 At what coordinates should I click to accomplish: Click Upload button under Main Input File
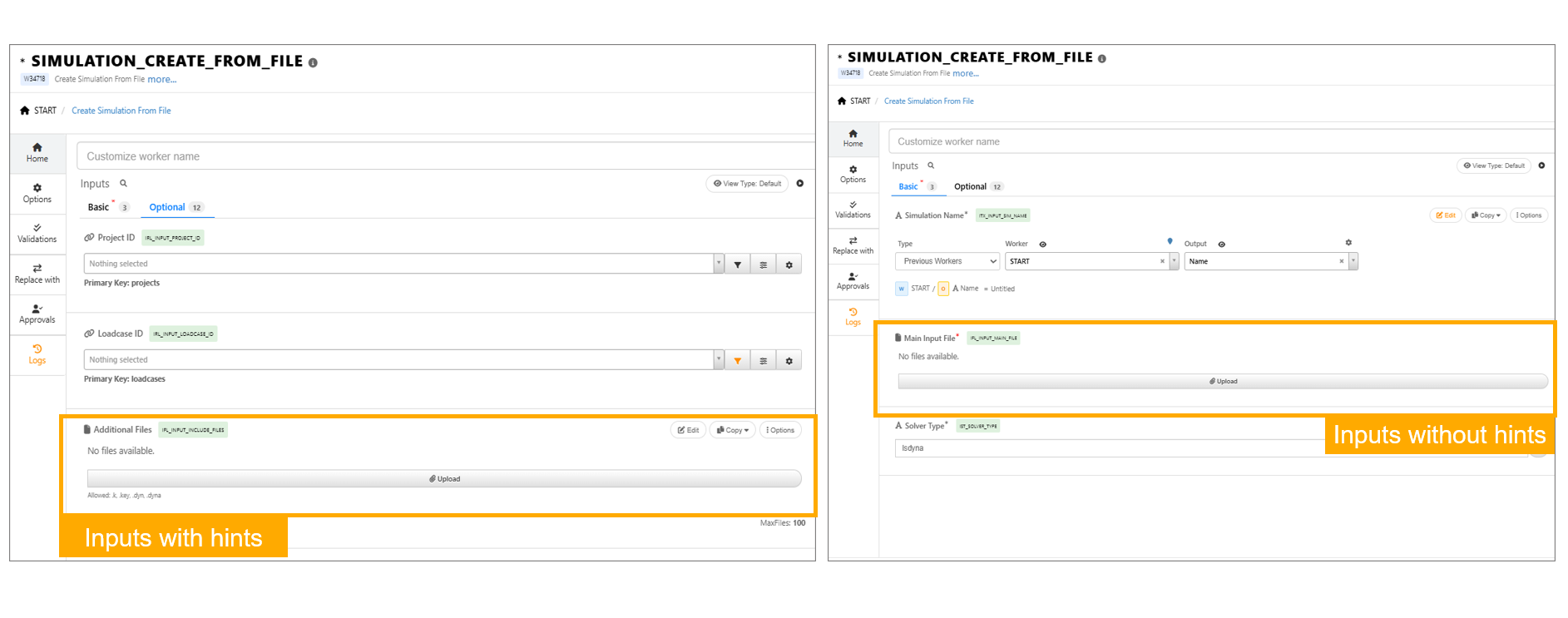[1222, 381]
